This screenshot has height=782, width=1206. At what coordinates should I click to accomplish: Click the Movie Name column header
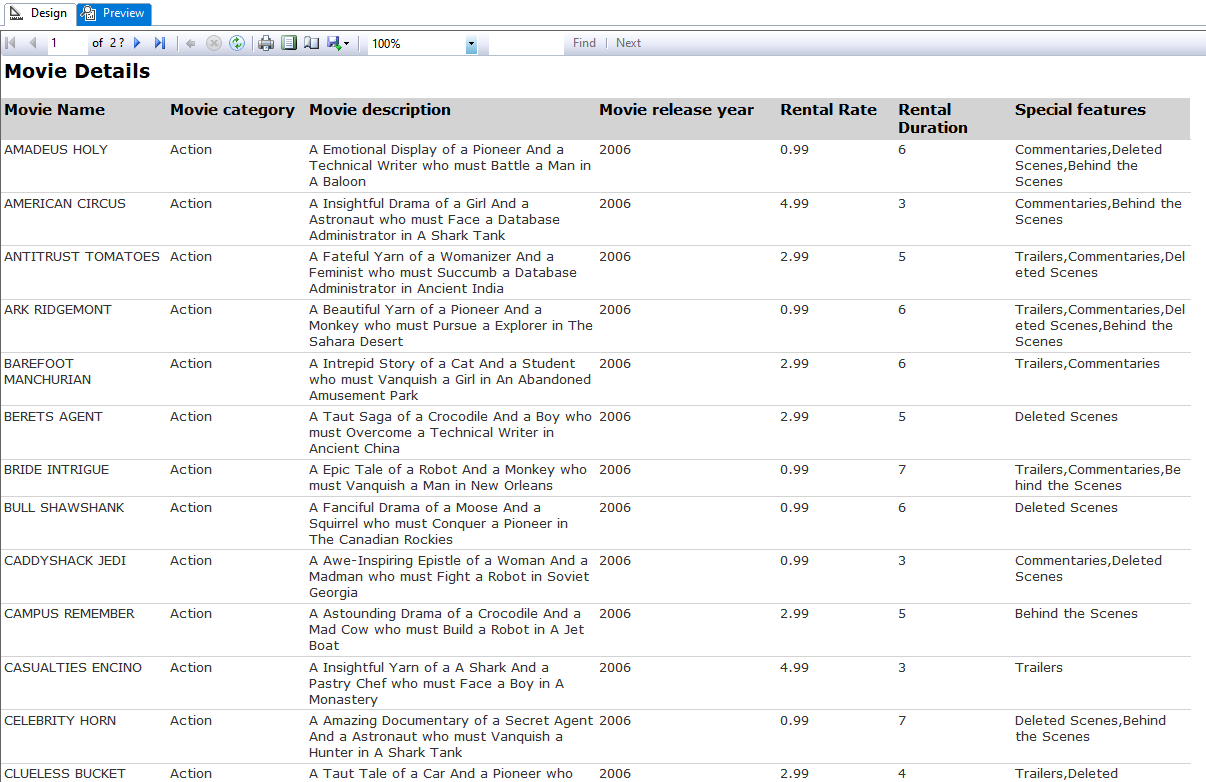tap(55, 110)
